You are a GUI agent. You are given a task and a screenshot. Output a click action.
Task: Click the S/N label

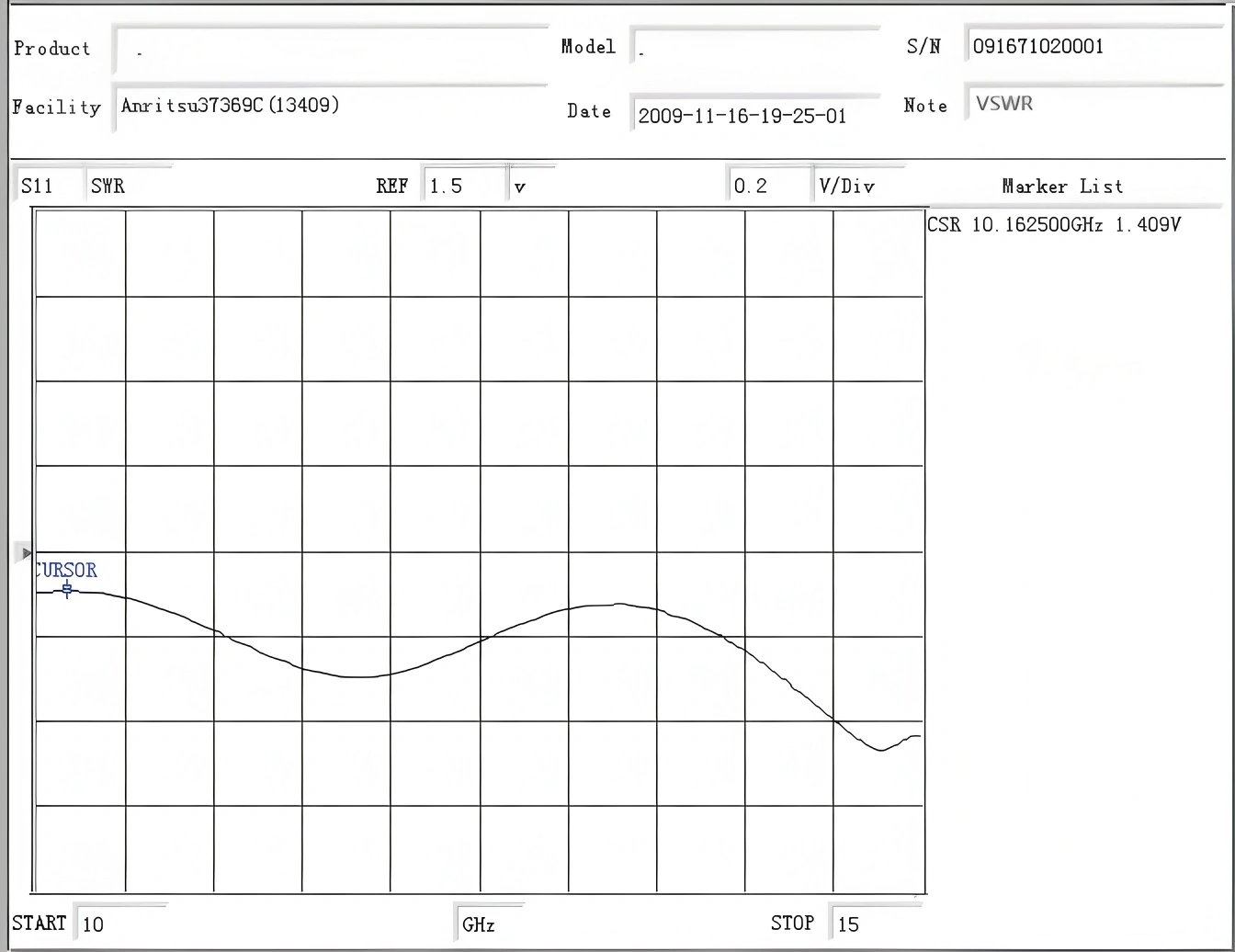click(924, 47)
